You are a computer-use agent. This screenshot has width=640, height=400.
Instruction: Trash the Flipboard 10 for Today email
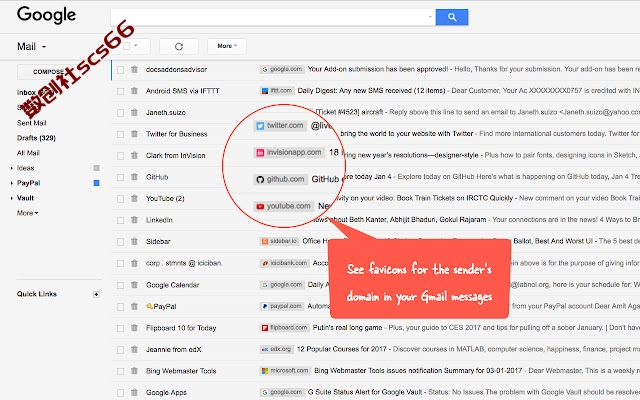tap(134, 328)
